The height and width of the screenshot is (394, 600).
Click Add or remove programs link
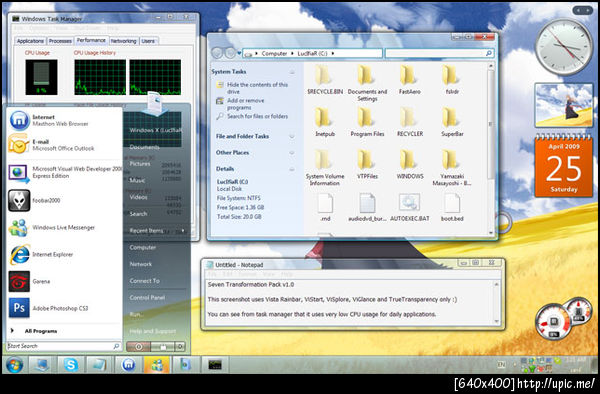240,104
